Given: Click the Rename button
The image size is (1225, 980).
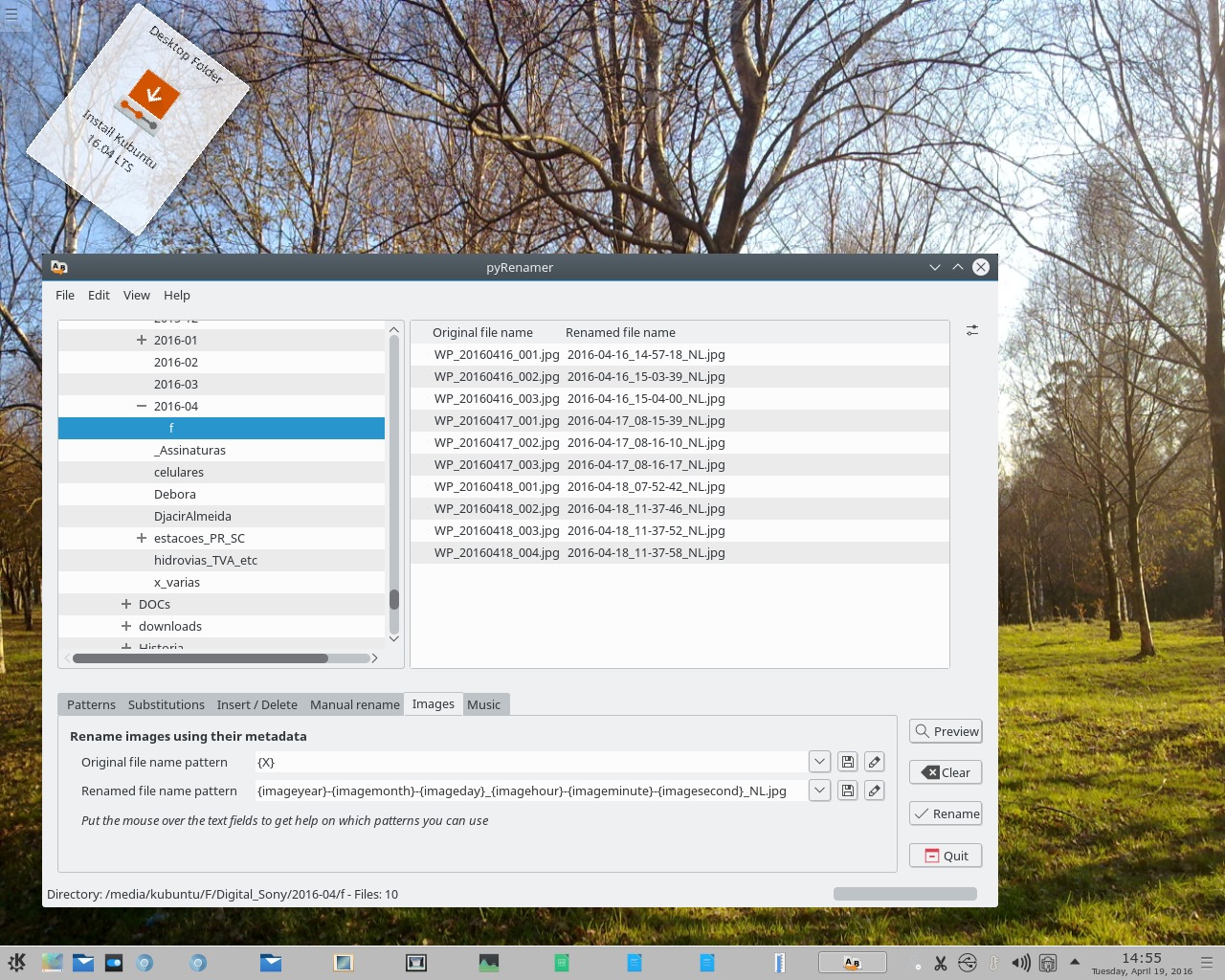Looking at the screenshot, I should (x=945, y=813).
